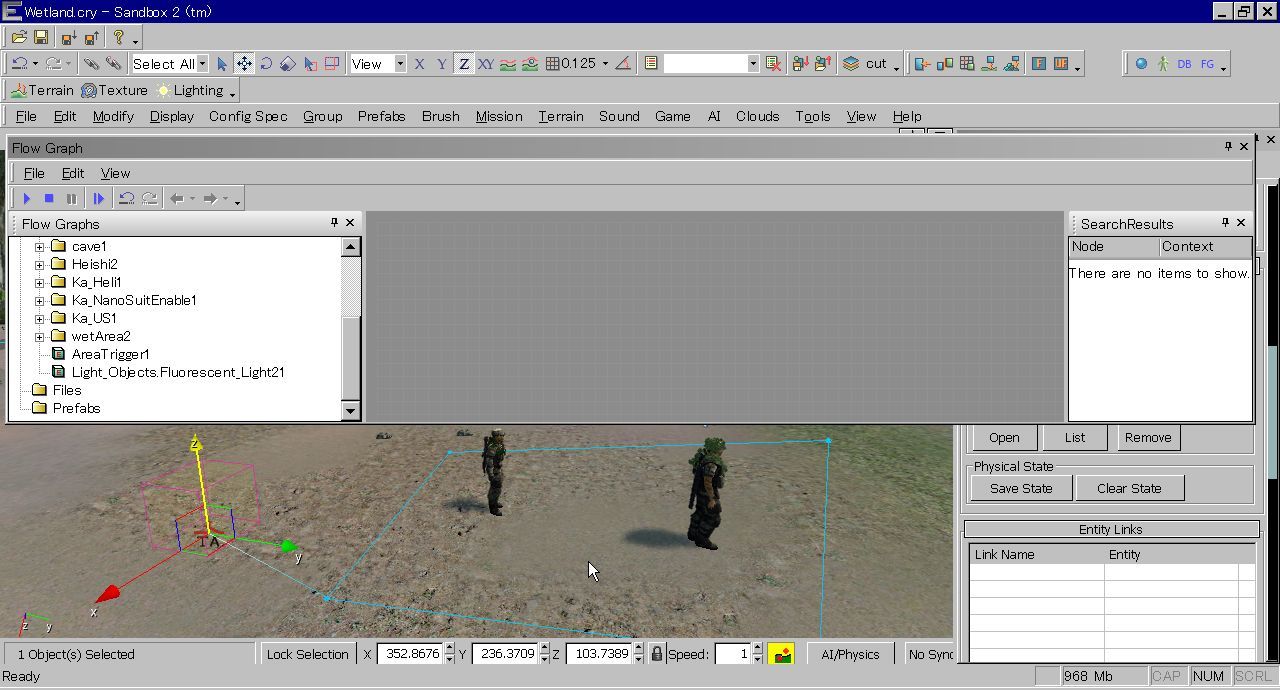Open the Flow Graph (FG) editor icon
This screenshot has width=1280, height=690.
[1207, 63]
